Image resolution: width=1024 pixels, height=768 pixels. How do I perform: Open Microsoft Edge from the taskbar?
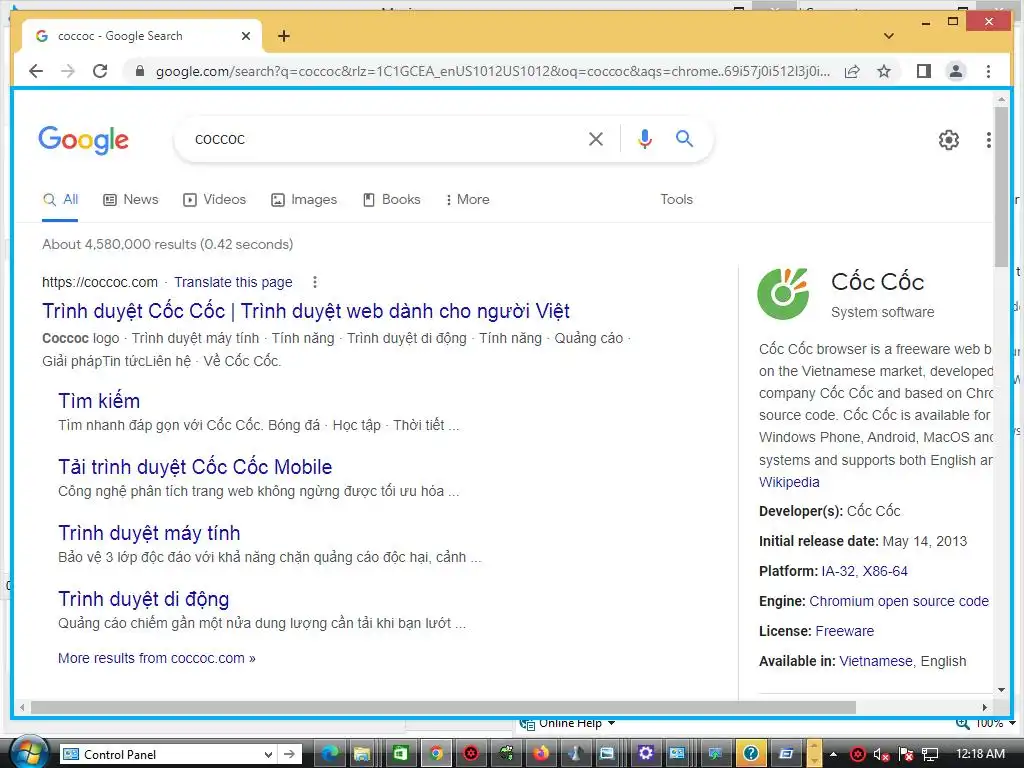[x=330, y=754]
